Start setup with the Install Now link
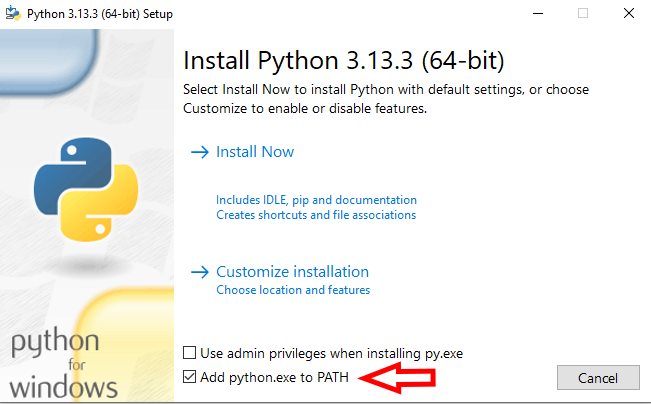 pyautogui.click(x=255, y=152)
